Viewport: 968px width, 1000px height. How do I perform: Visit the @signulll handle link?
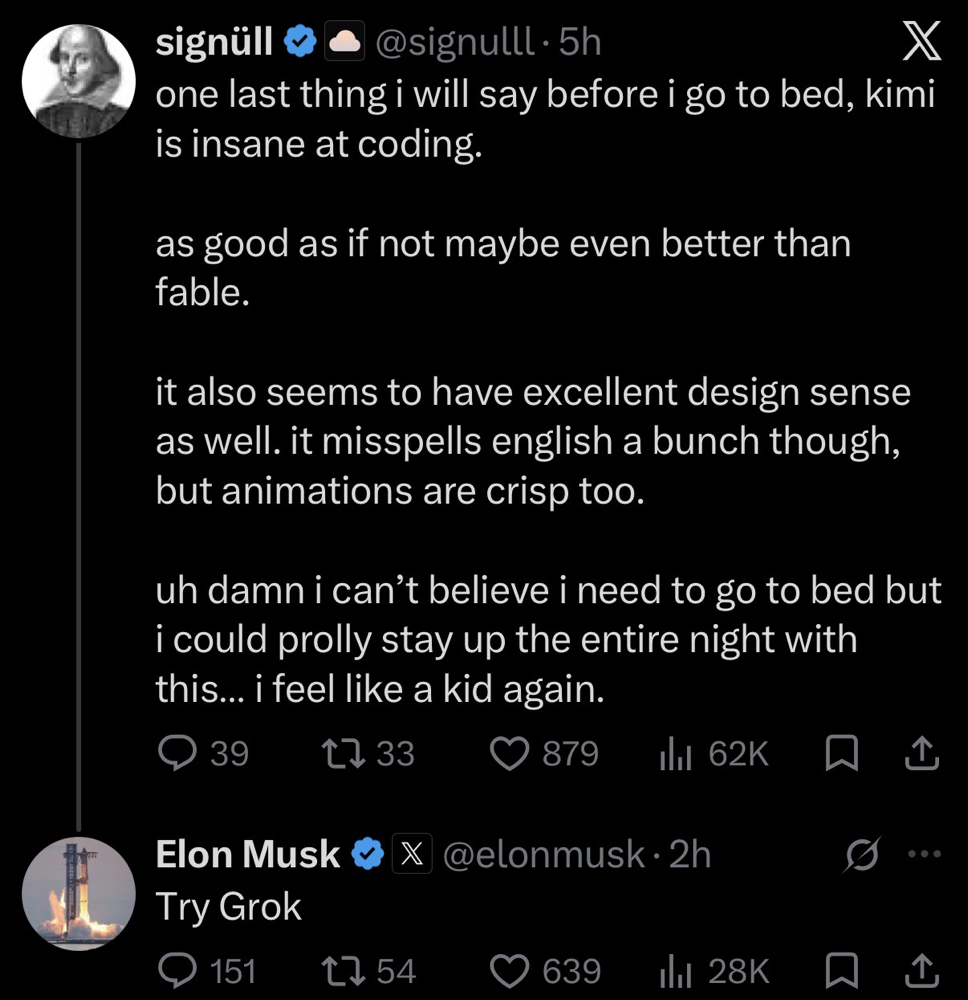[x=454, y=41]
